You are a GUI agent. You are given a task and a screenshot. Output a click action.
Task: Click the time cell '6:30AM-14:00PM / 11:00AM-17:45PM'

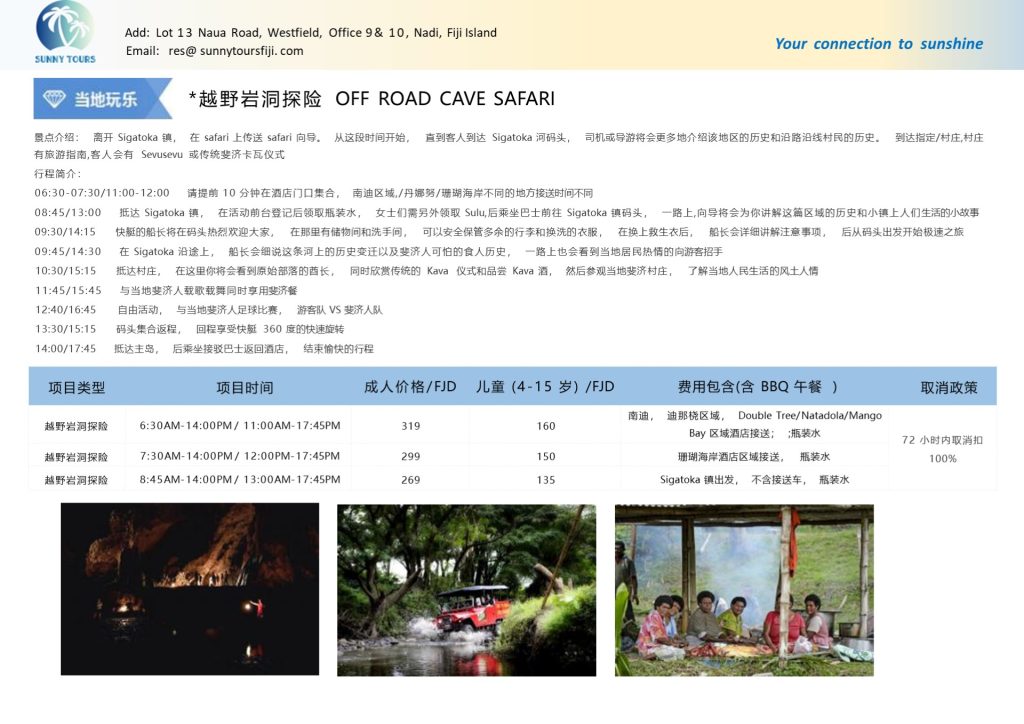240,426
